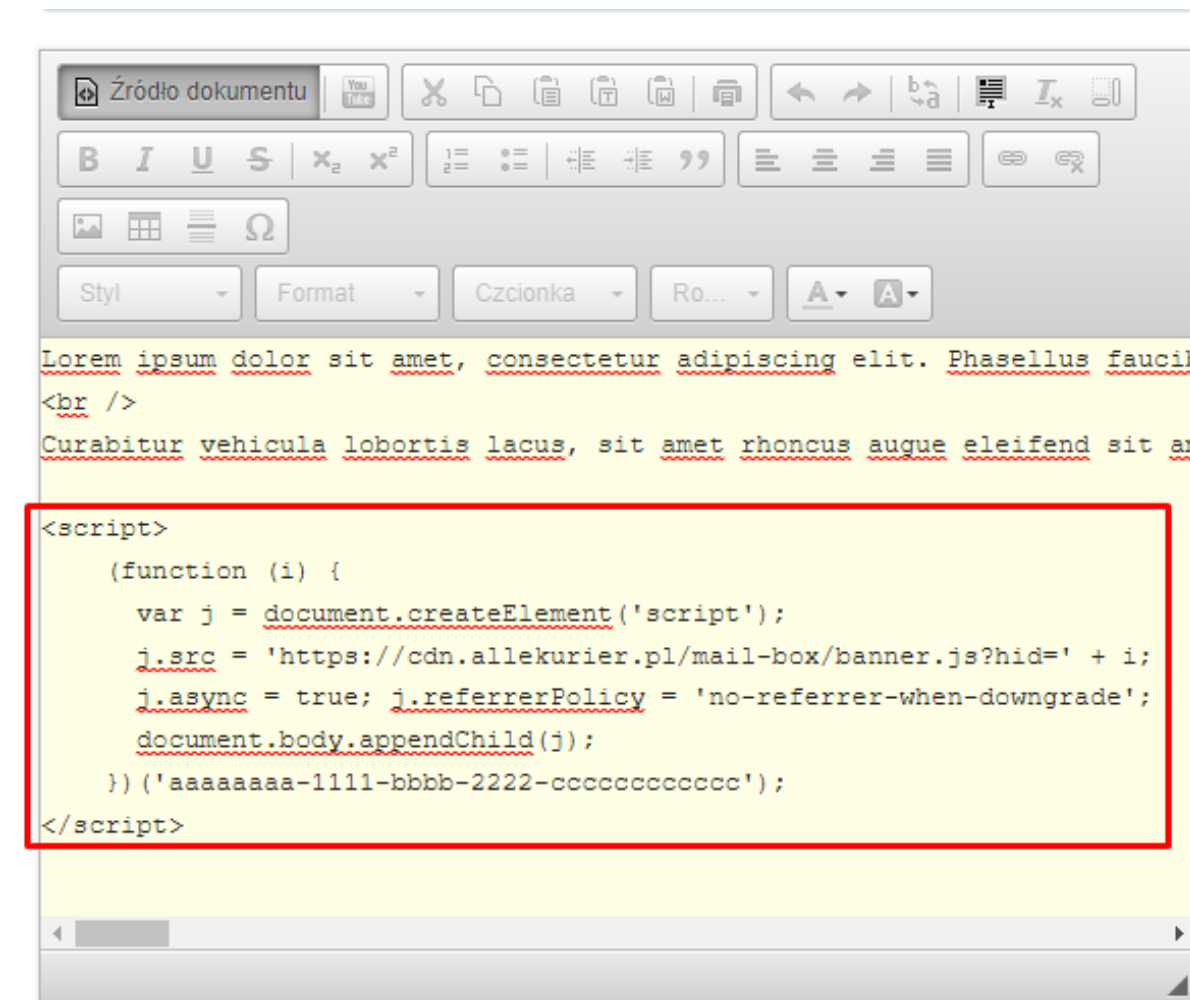Toggle the Źródło dokumentu source mode
This screenshot has width=1190, height=1000.
(x=190, y=93)
